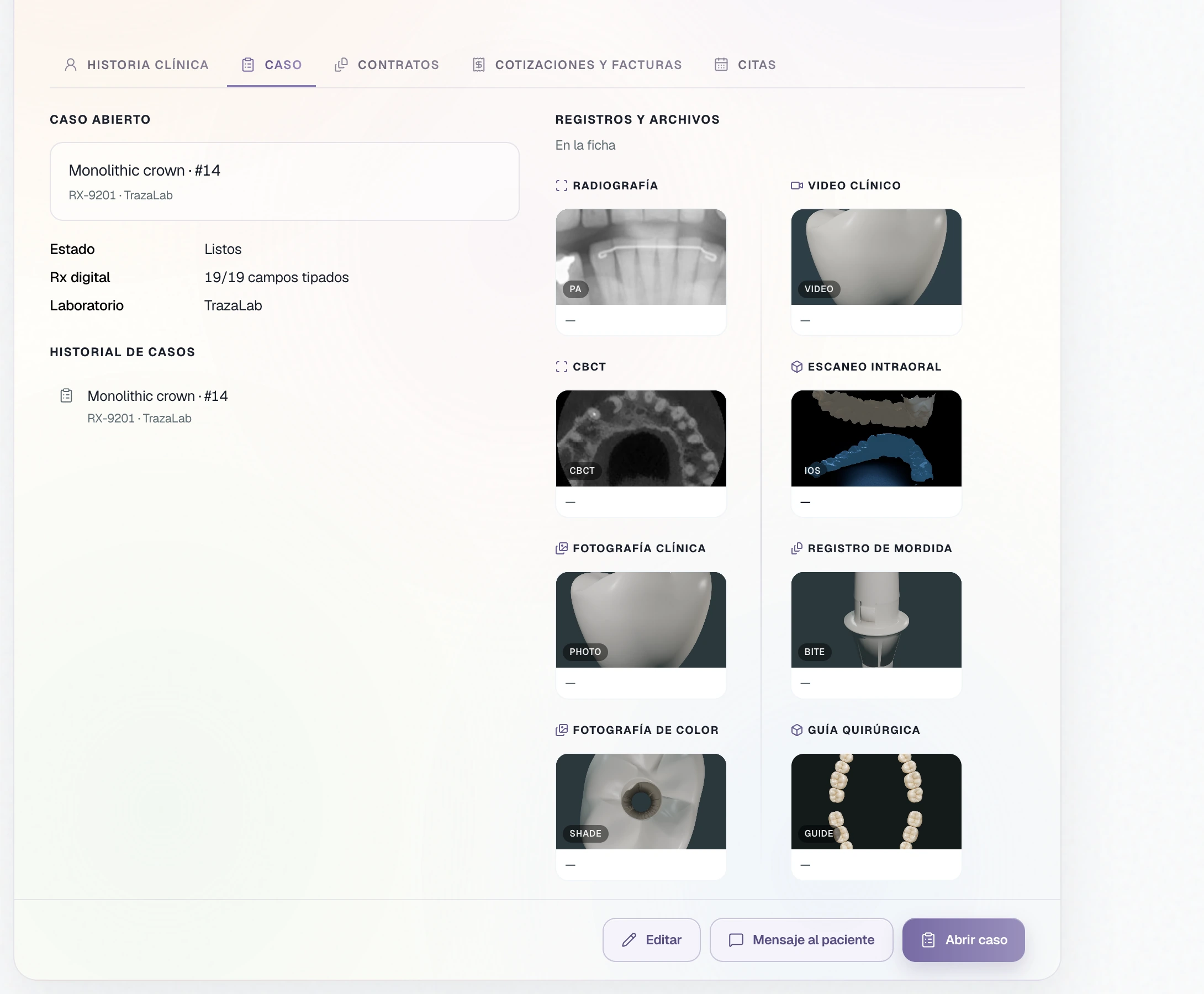Click the scan-frame icon beside Radiografía
Viewport: 1204px width, 994px height.
tap(562, 186)
